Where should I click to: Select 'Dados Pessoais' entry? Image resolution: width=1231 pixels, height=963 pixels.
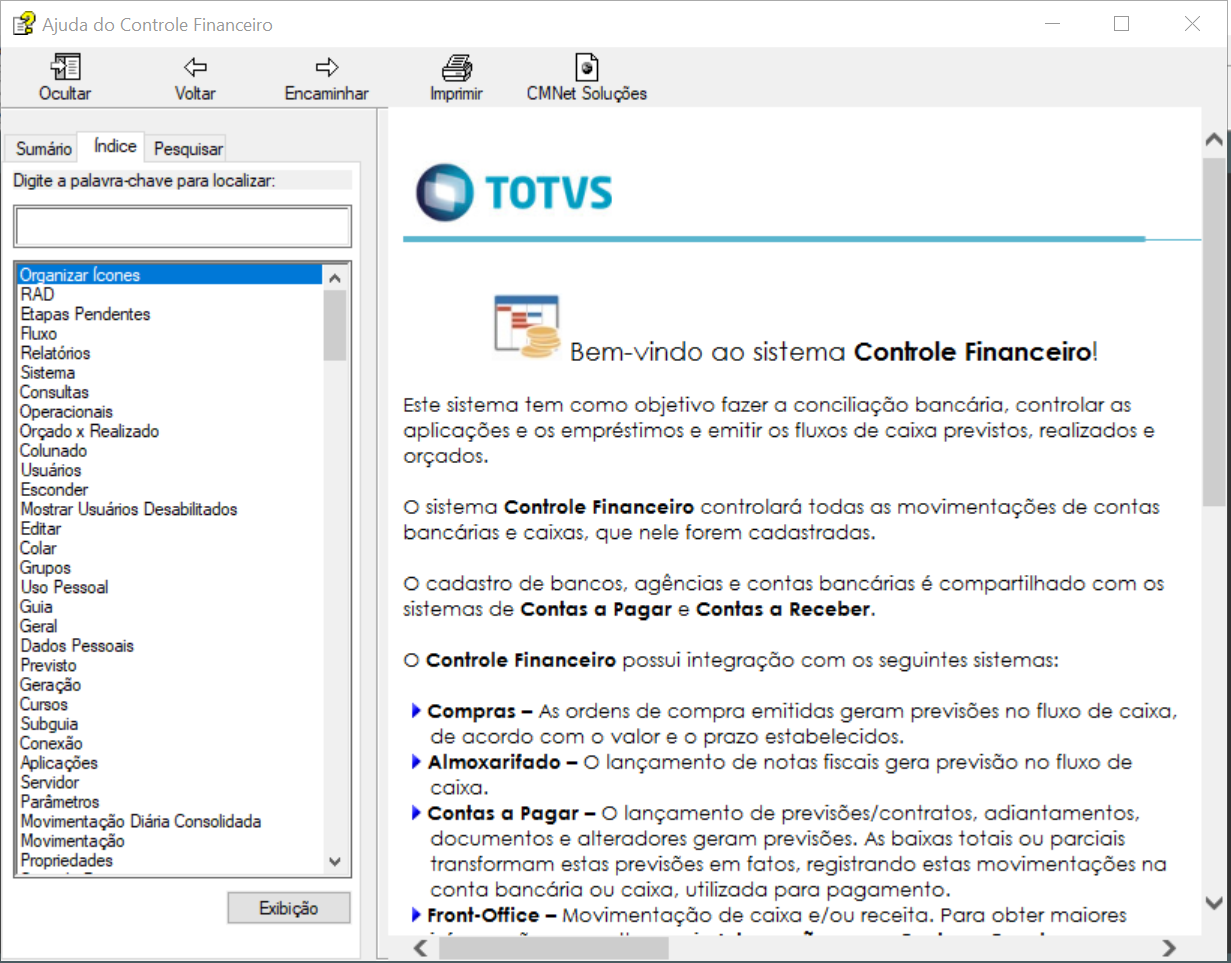coord(170,645)
